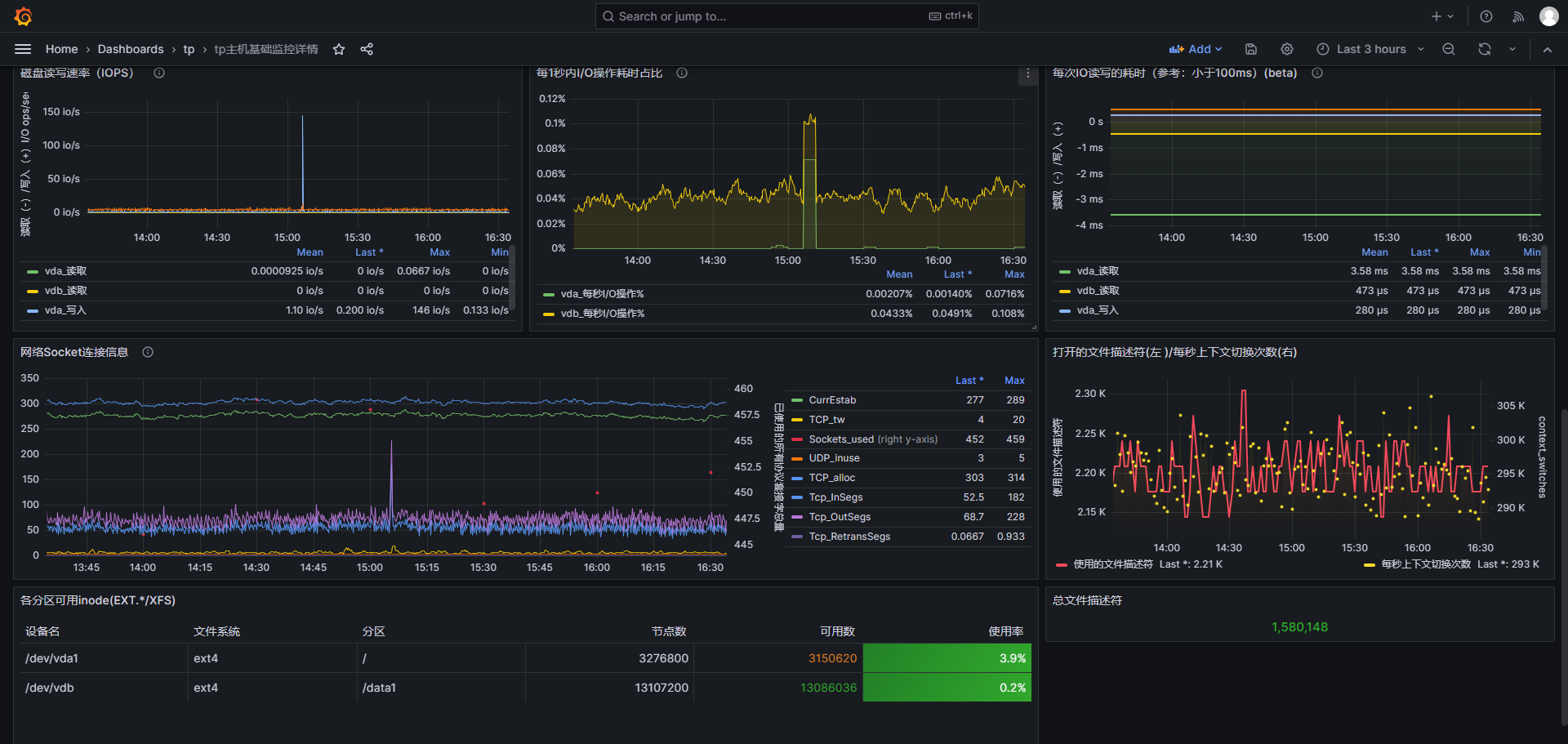Zoom out the time range

1448,49
